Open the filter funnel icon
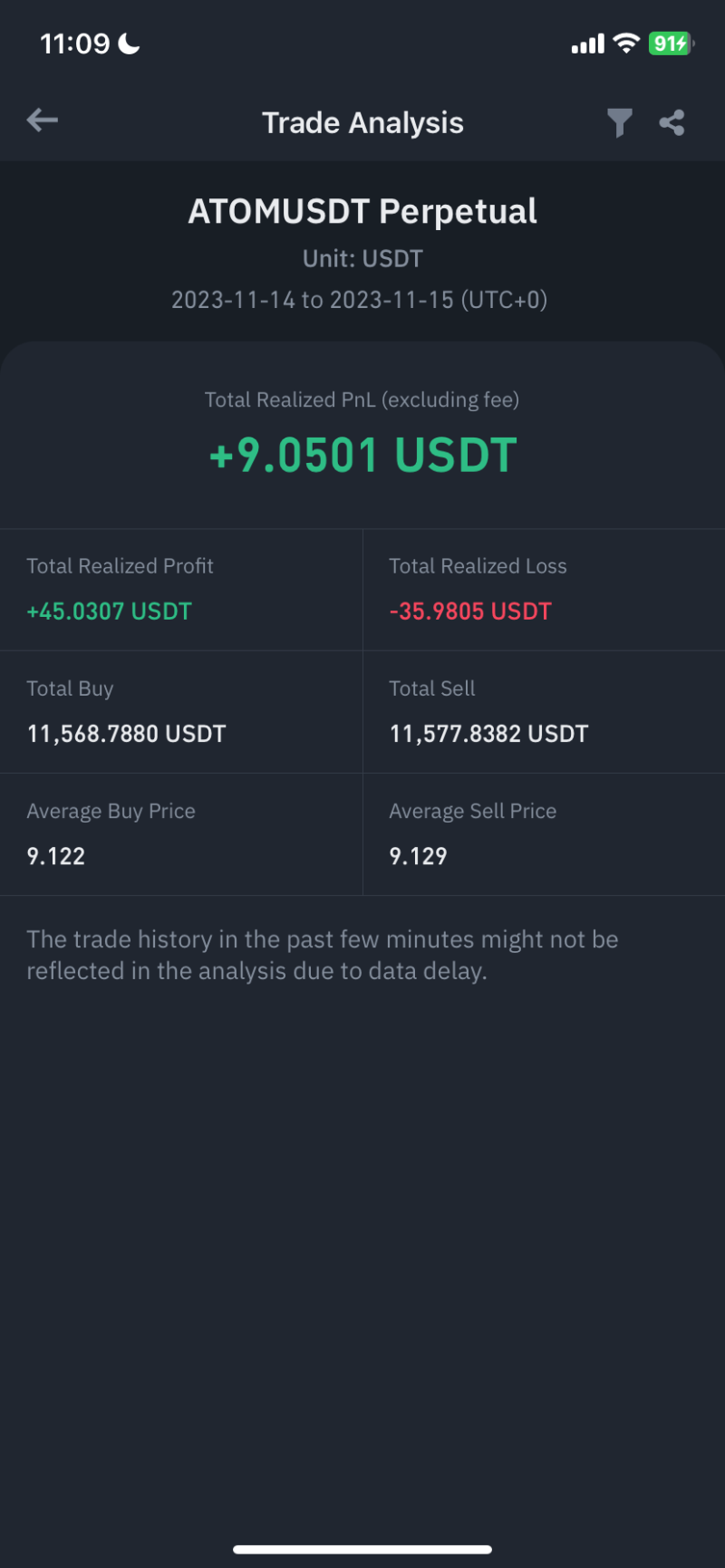Viewport: 725px width, 1568px height. click(x=619, y=122)
